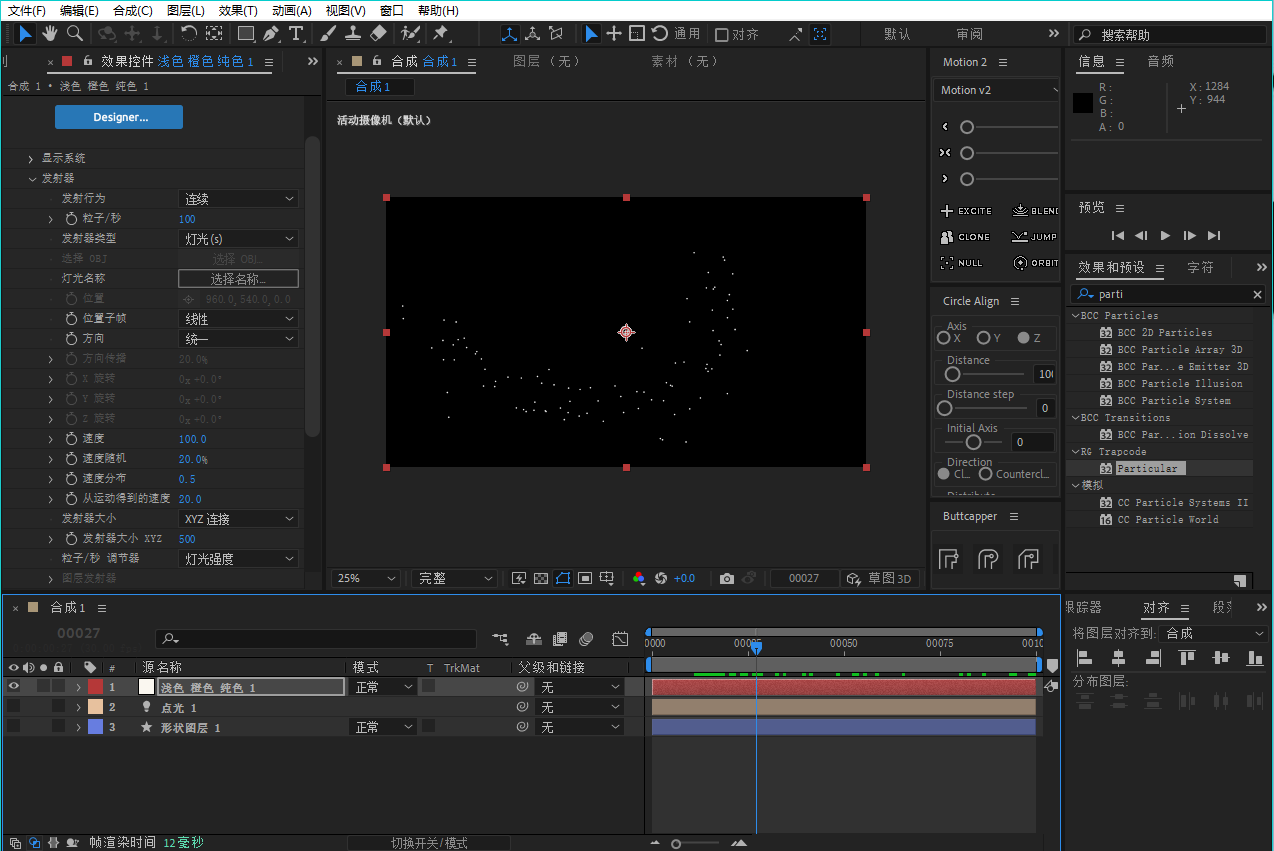Toggle visibility box for 点光 1 layer
1274x851 pixels.
14,707
